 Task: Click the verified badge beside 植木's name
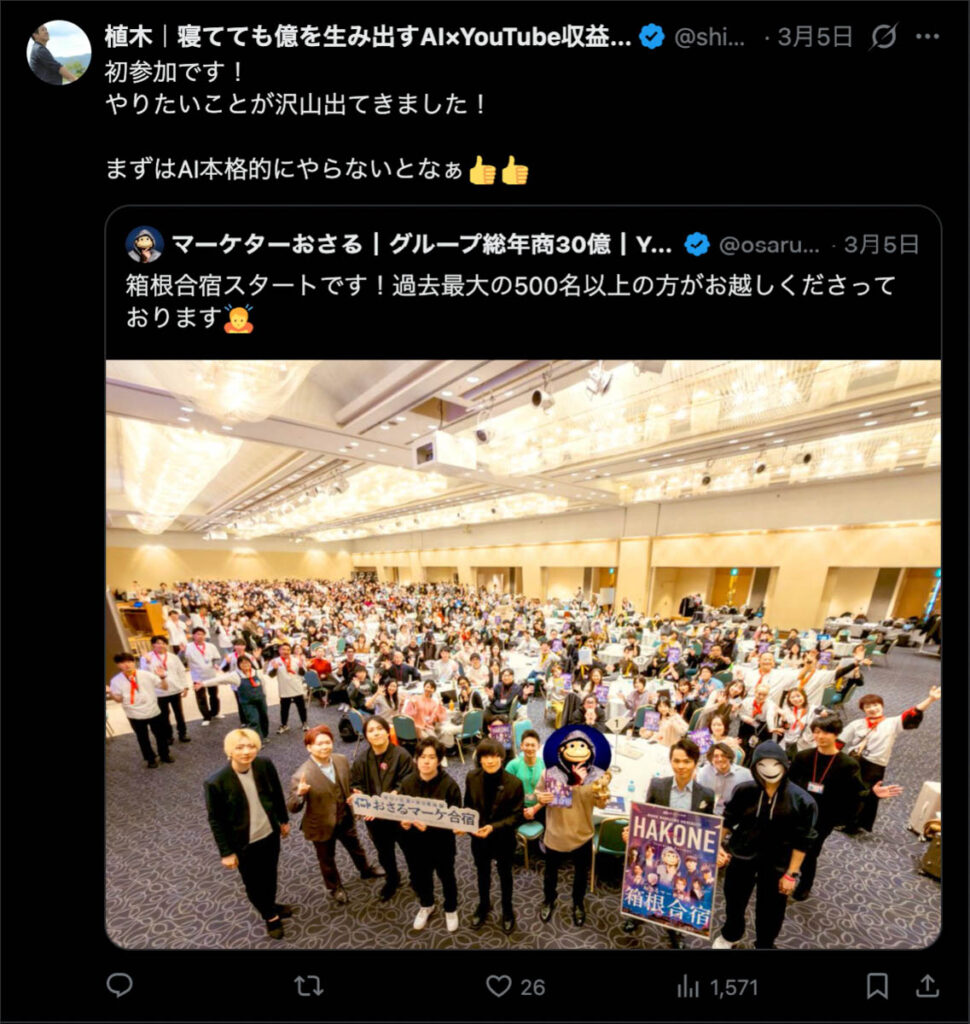tap(651, 37)
